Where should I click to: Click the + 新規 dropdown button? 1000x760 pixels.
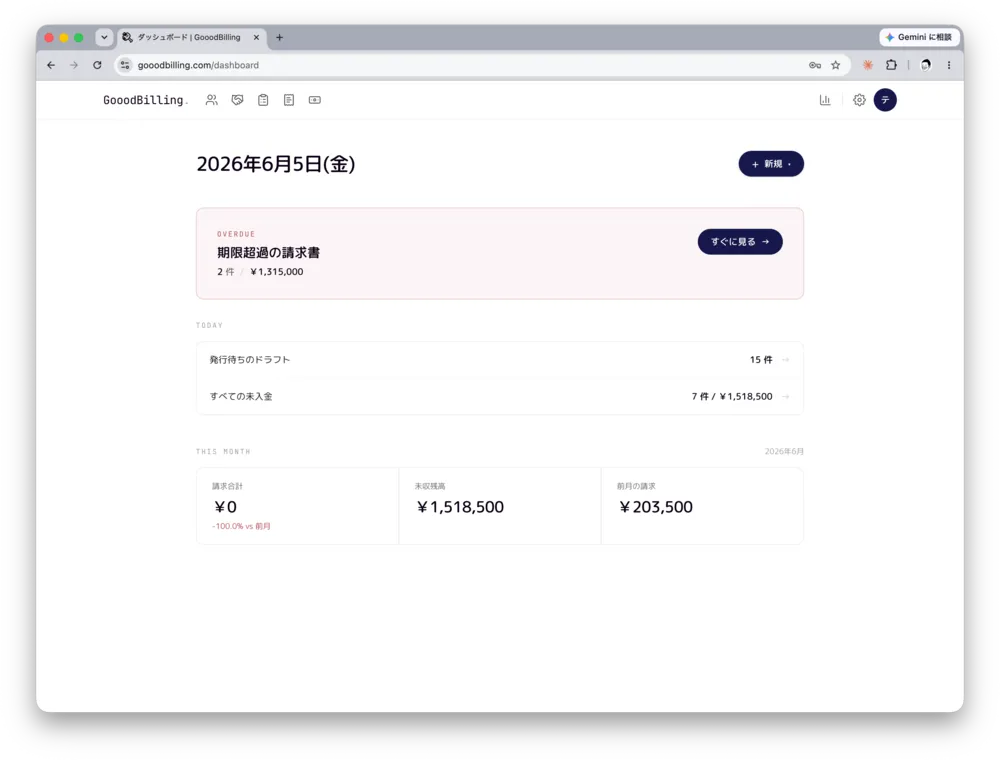click(771, 164)
